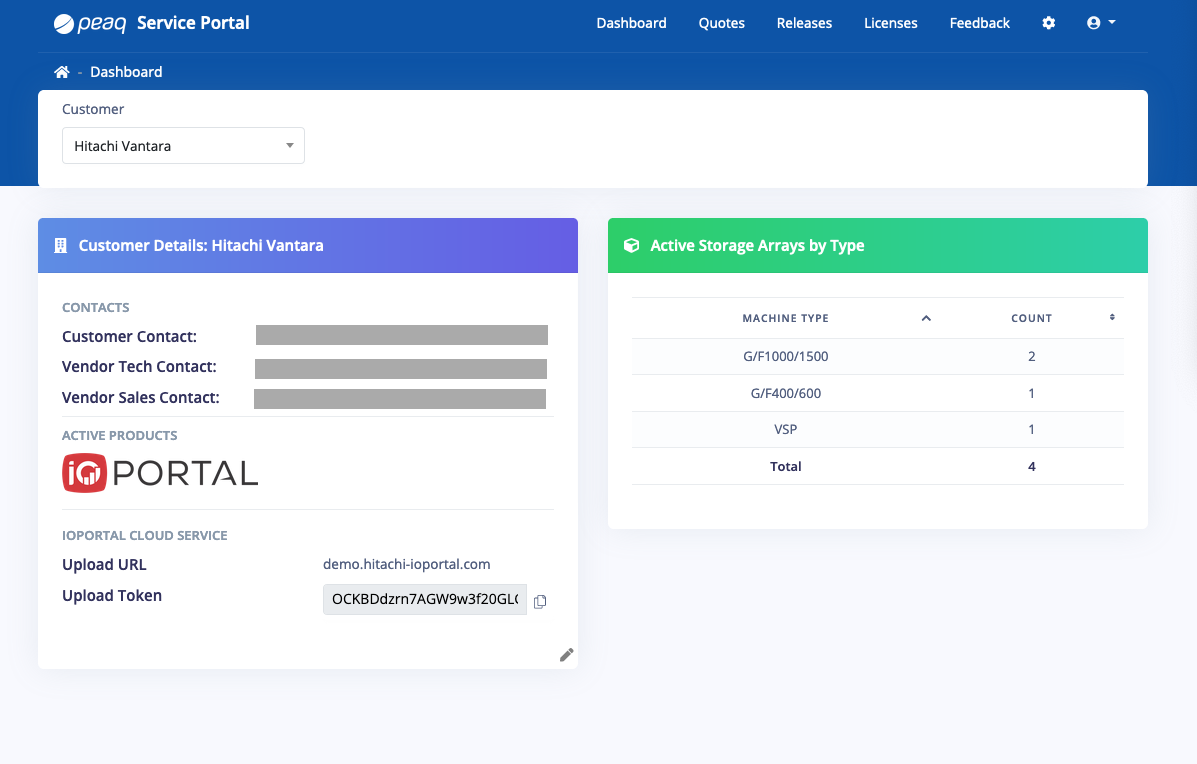The width and height of the screenshot is (1197, 764).
Task: Click inside the Upload Token field
Action: coord(424,599)
